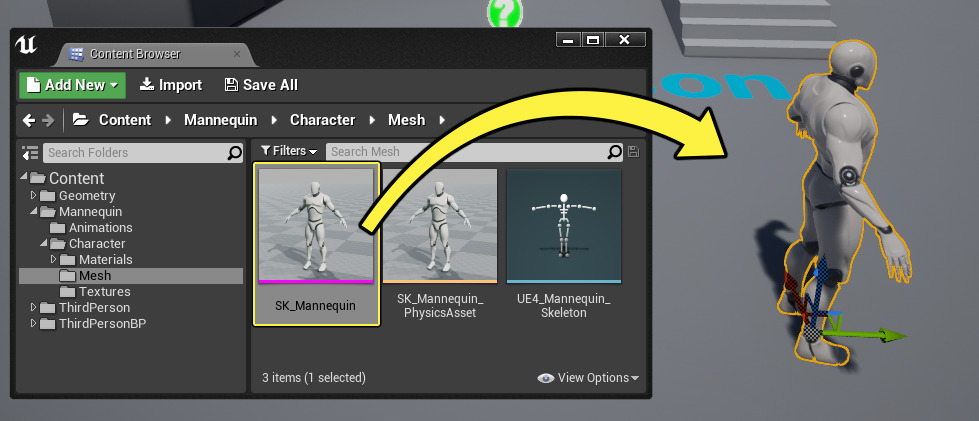Click the Content breadcrumb
The image size is (979, 421).
click(x=125, y=120)
